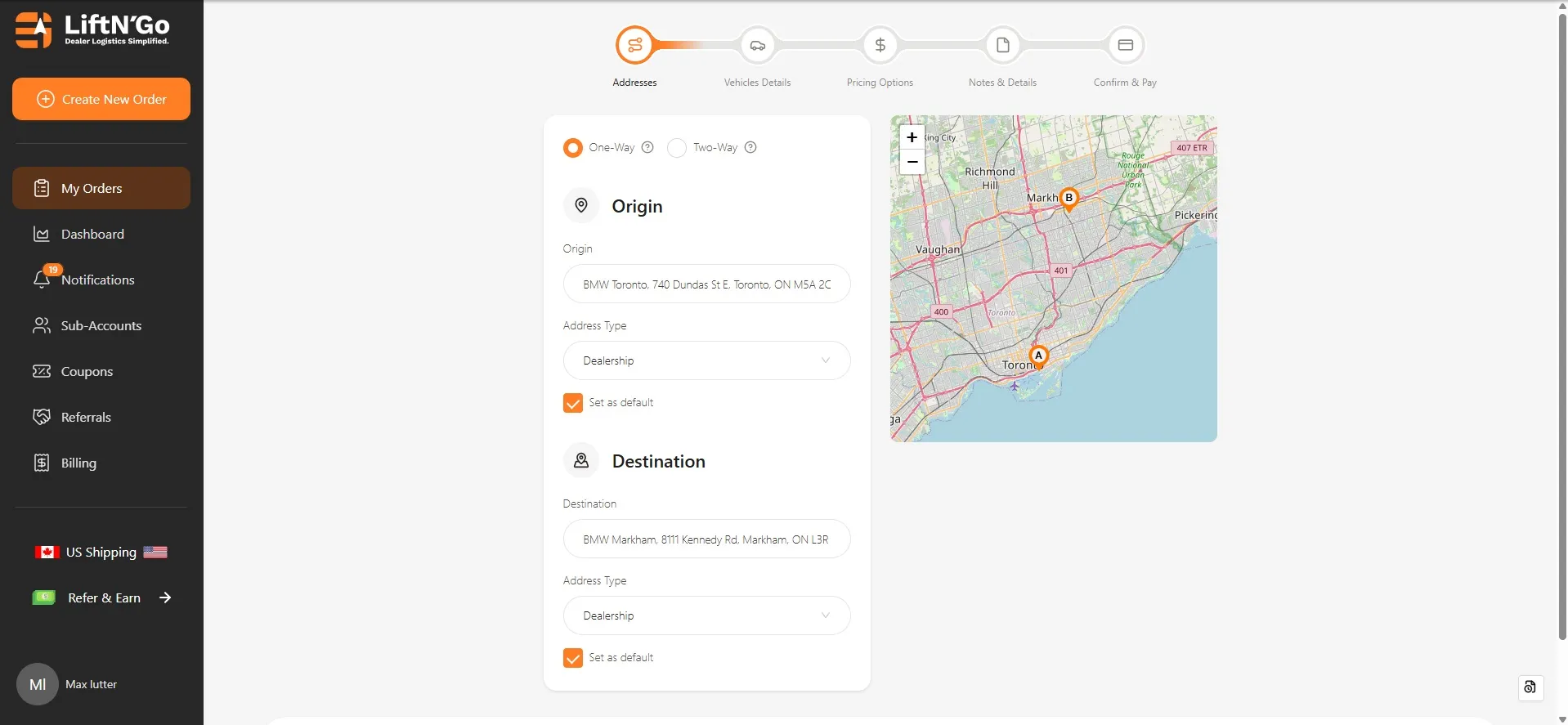Click the Confirm & Pay step label
1568x725 pixels.
[1125, 83]
